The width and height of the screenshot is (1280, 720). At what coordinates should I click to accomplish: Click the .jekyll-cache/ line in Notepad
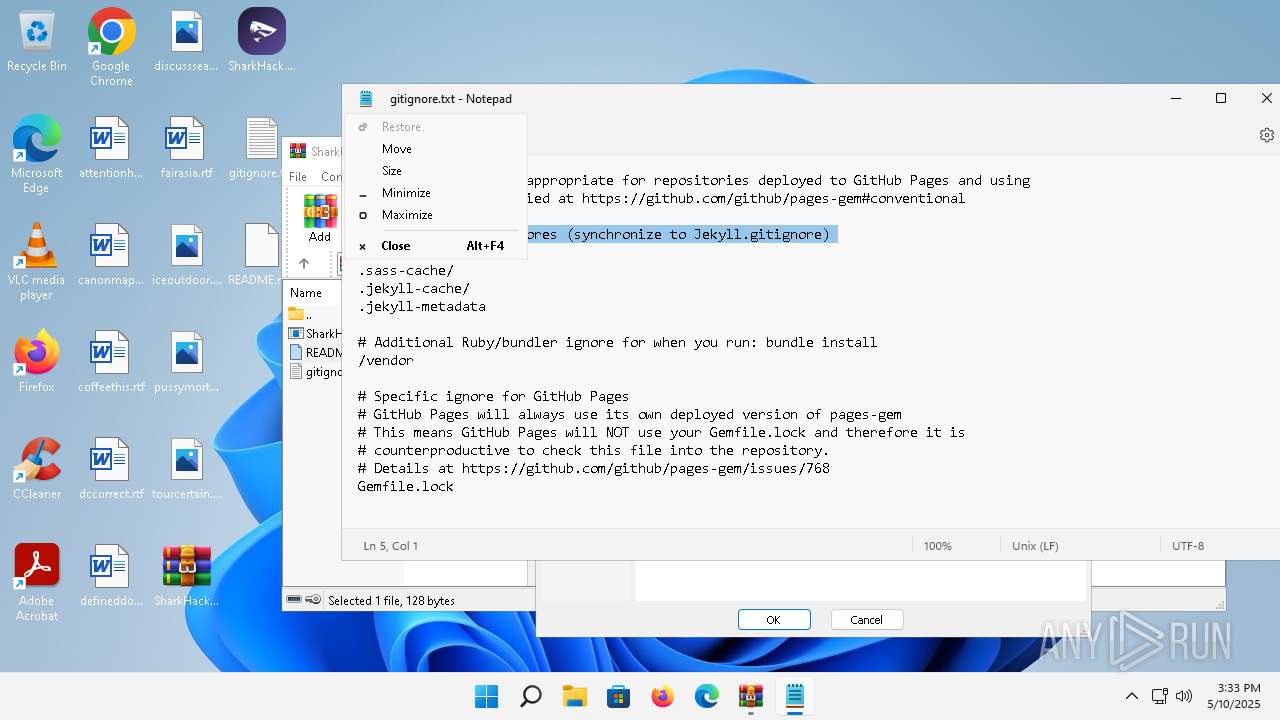pos(413,288)
